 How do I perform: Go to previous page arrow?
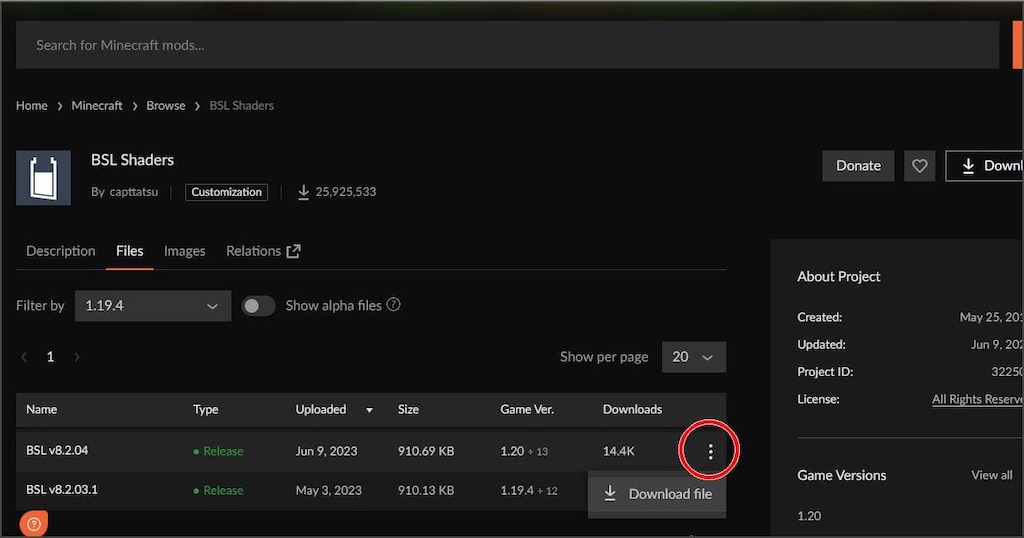(x=24, y=357)
